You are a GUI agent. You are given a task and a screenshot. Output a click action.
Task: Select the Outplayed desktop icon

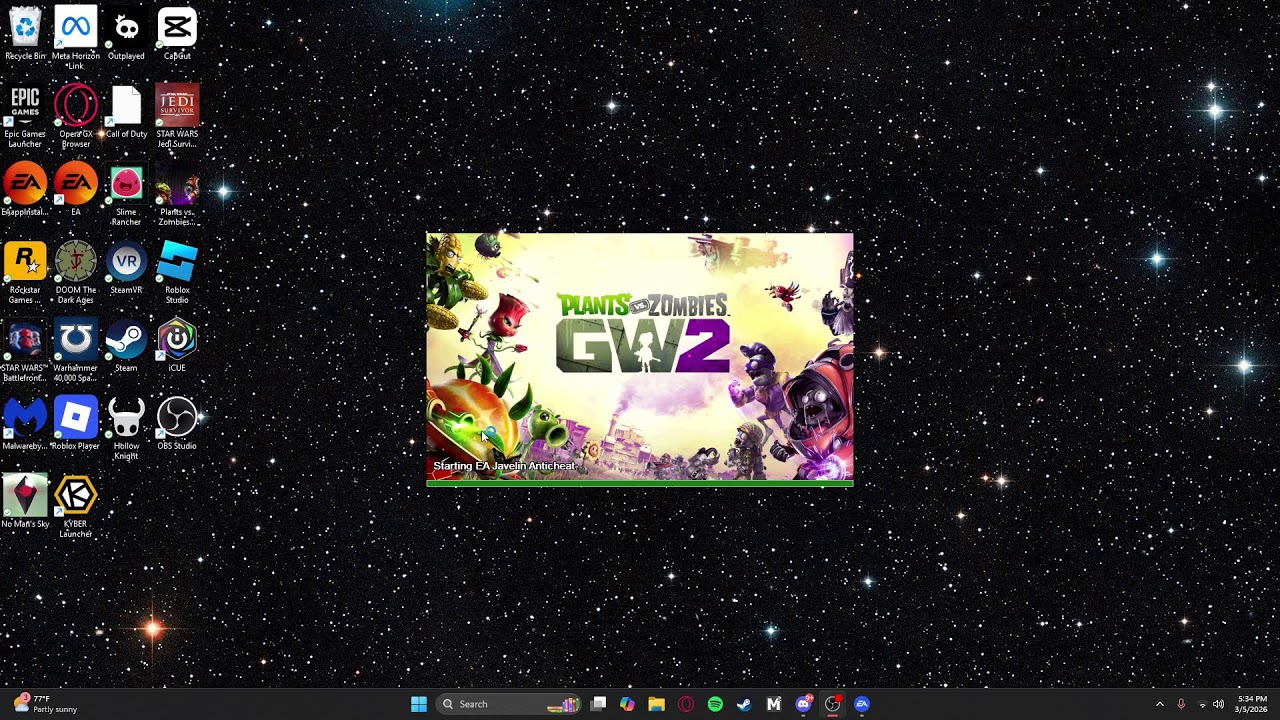click(x=126, y=34)
